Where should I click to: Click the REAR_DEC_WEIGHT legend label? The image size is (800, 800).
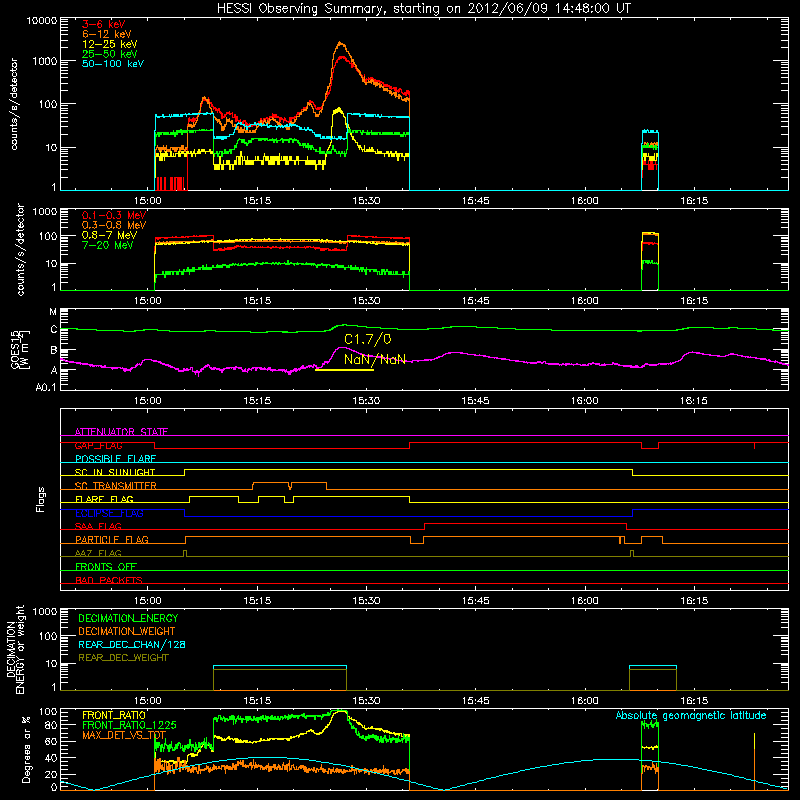pos(123,658)
